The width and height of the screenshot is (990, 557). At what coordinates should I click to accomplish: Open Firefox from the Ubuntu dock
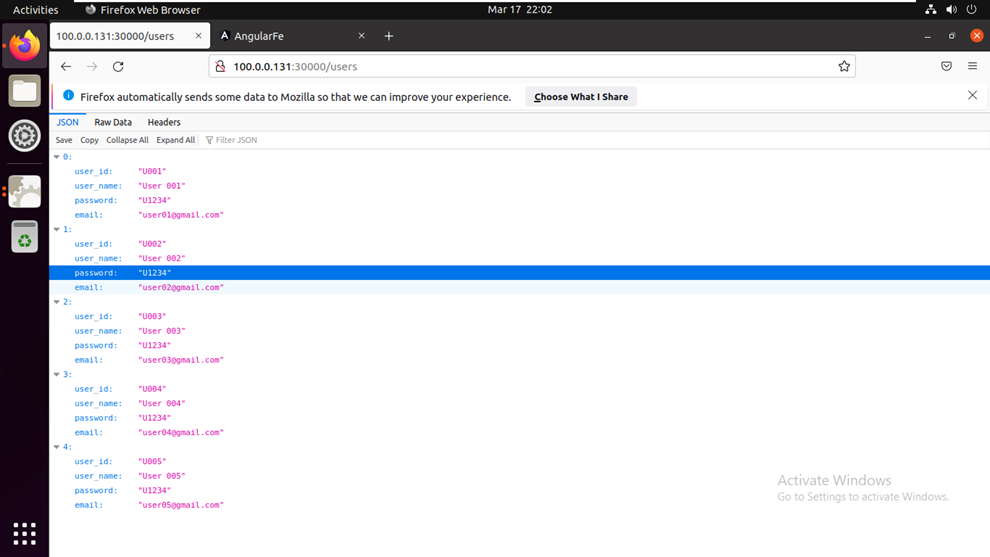pyautogui.click(x=25, y=45)
